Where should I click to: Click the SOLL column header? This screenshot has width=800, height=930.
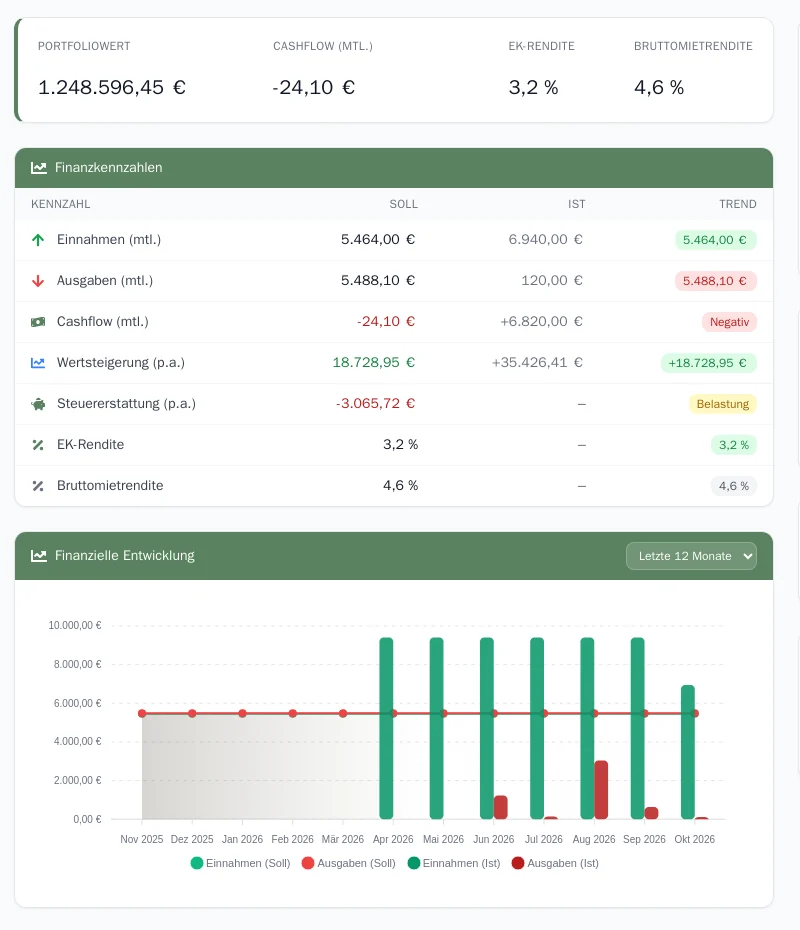403,204
